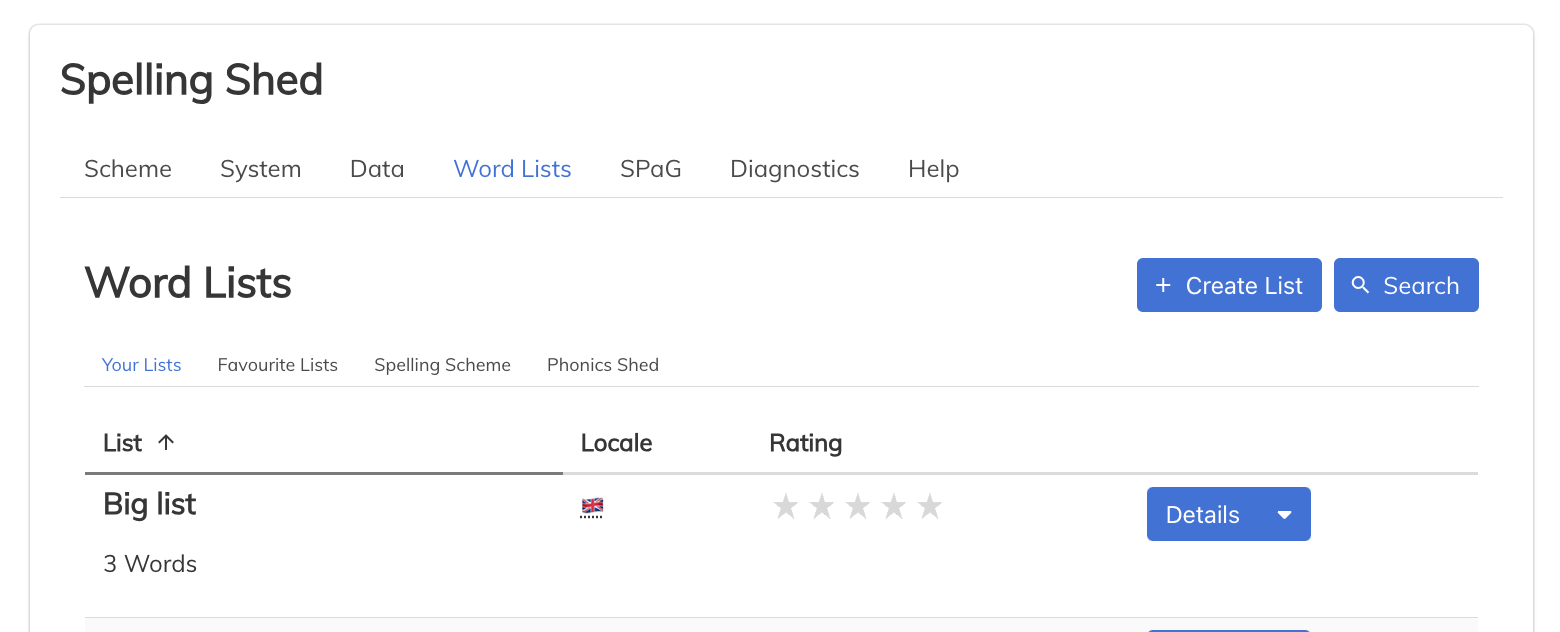
Task: Rate Big list three stars
Action: tap(858, 507)
